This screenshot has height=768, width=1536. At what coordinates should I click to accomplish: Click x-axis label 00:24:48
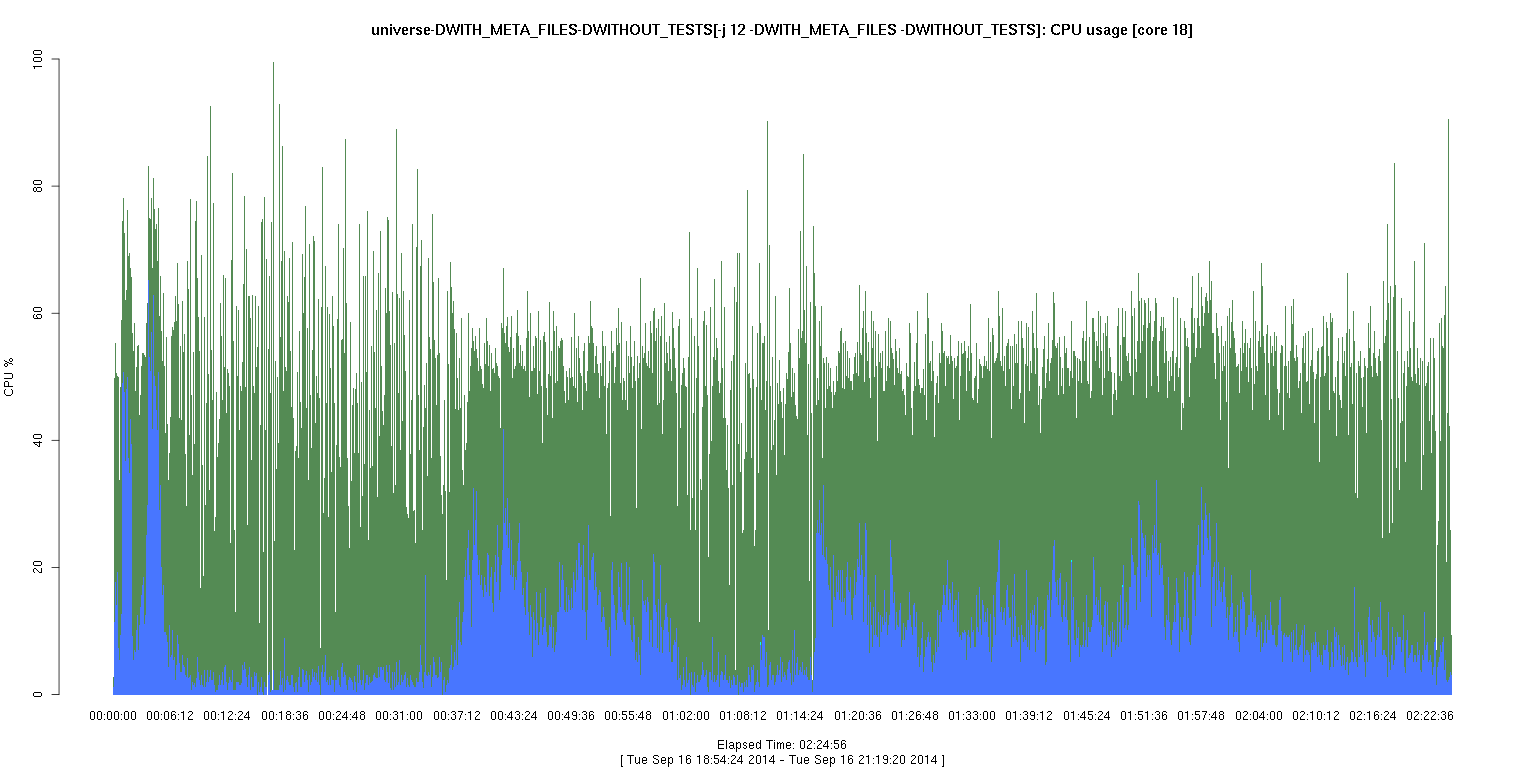[x=342, y=716]
